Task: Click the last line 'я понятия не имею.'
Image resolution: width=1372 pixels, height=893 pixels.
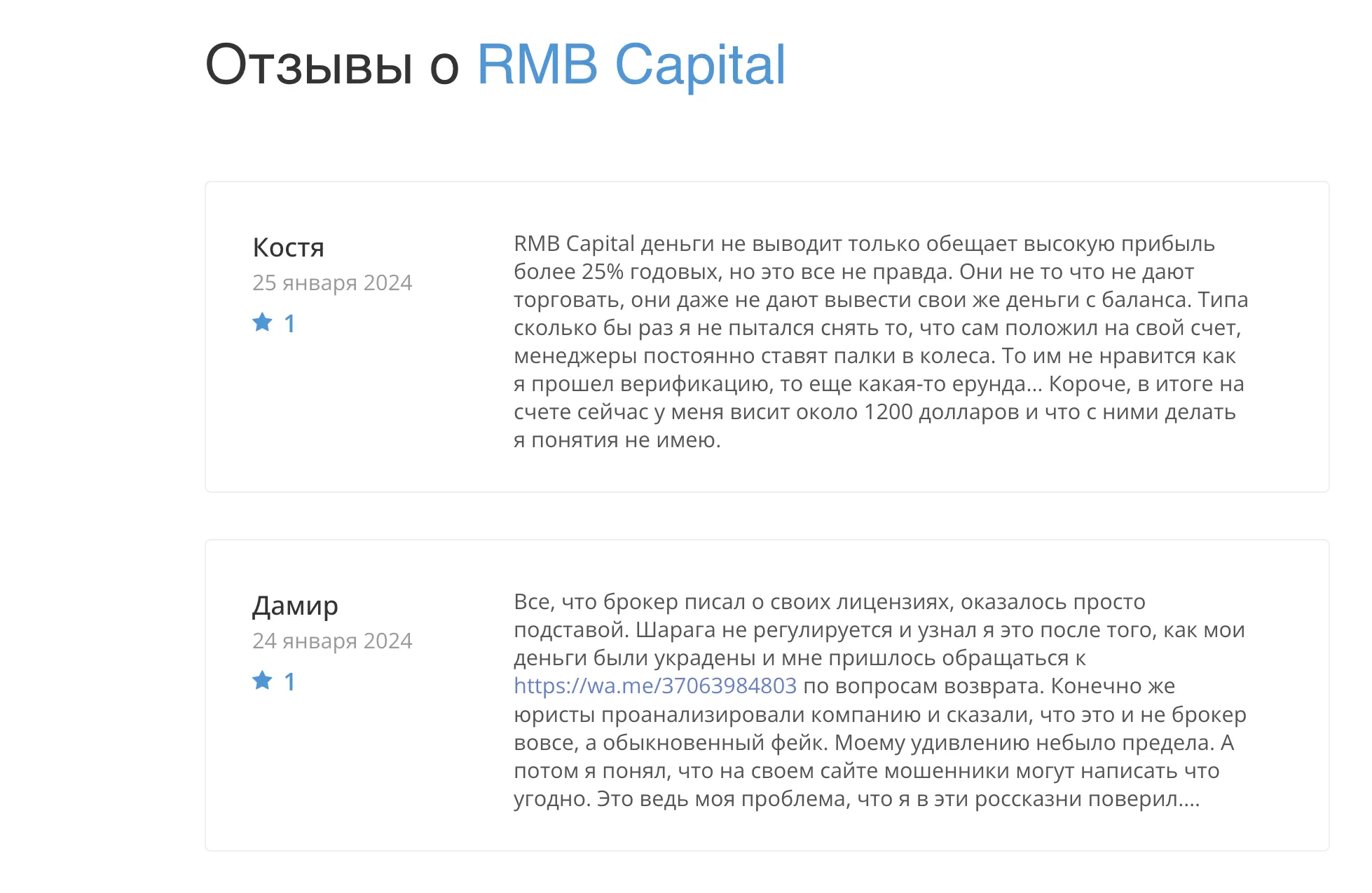Action: [x=617, y=440]
